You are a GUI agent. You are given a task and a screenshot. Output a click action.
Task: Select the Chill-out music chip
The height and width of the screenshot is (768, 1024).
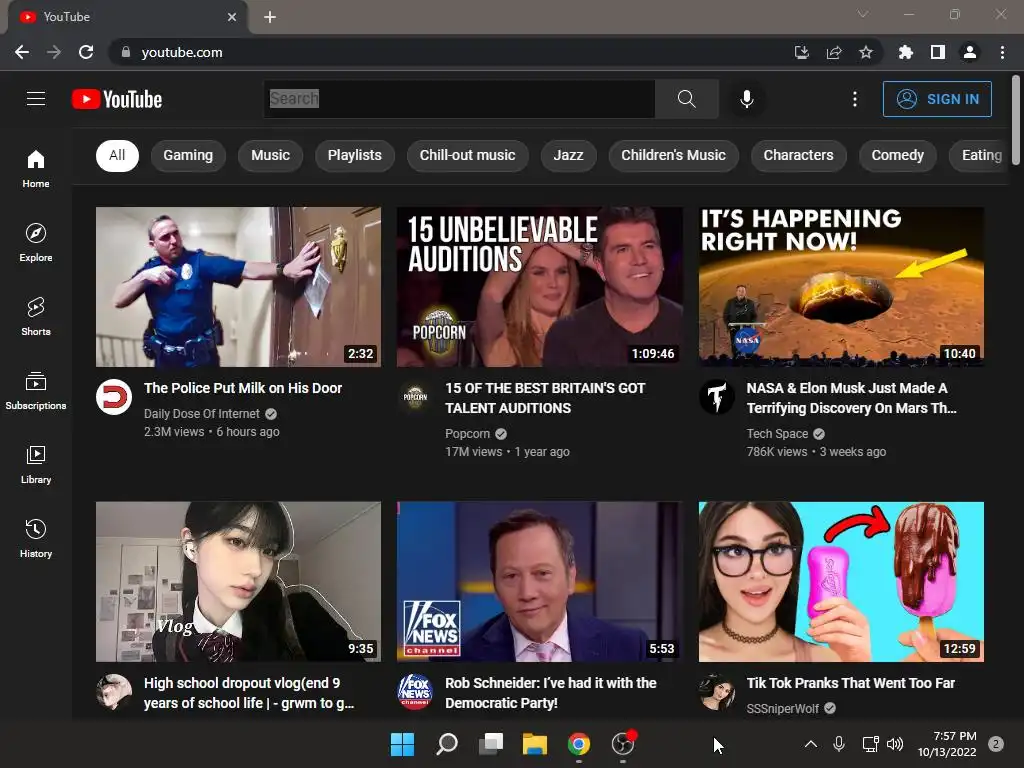click(x=468, y=155)
